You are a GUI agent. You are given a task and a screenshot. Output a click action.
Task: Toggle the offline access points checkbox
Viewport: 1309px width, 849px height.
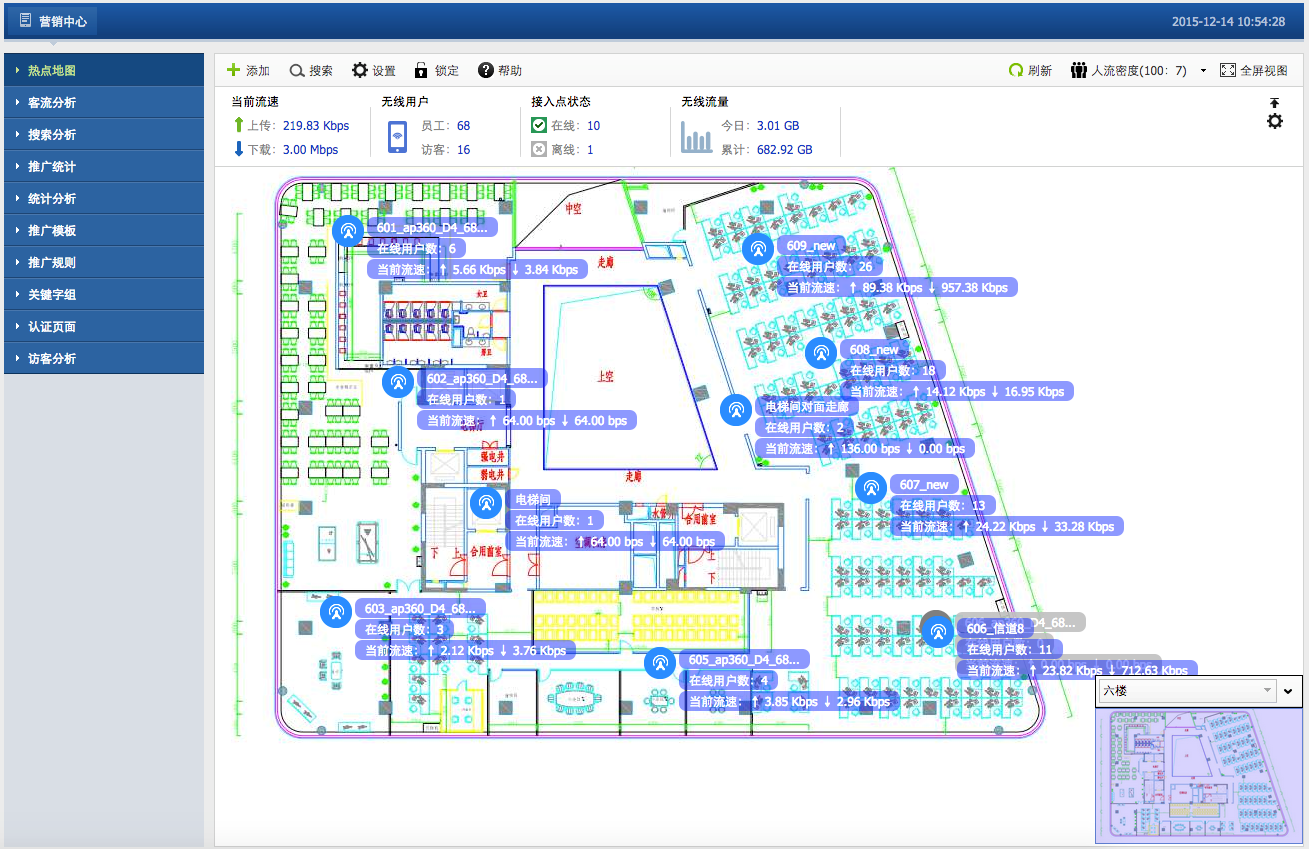click(539, 150)
